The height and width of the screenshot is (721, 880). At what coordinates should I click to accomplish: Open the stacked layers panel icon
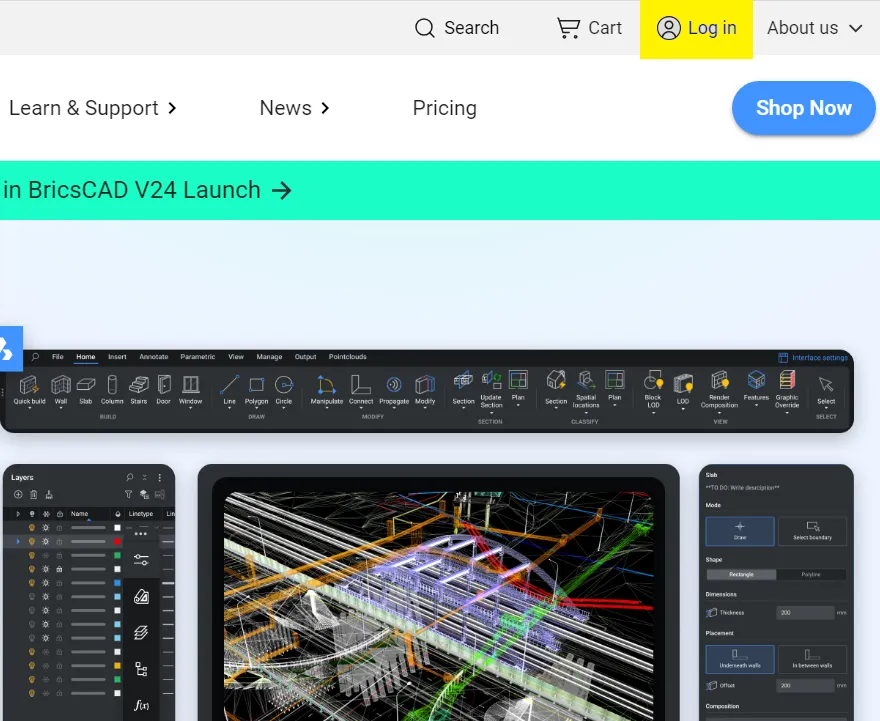click(x=141, y=632)
